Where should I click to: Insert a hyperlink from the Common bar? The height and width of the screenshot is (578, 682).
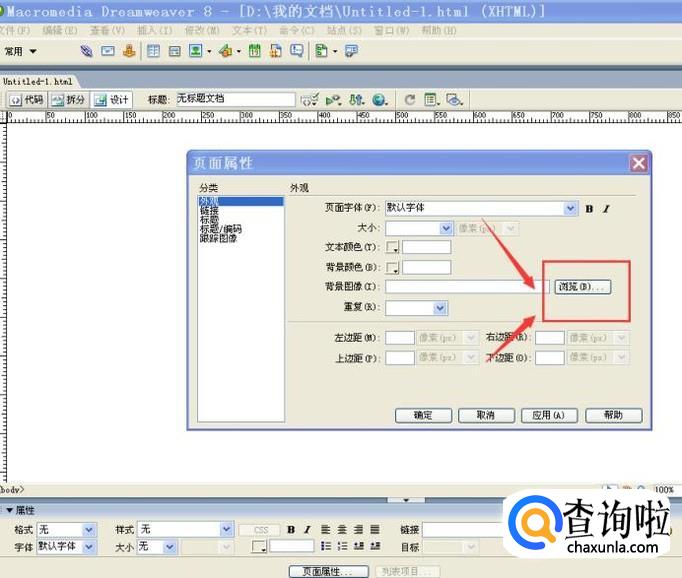[86, 51]
